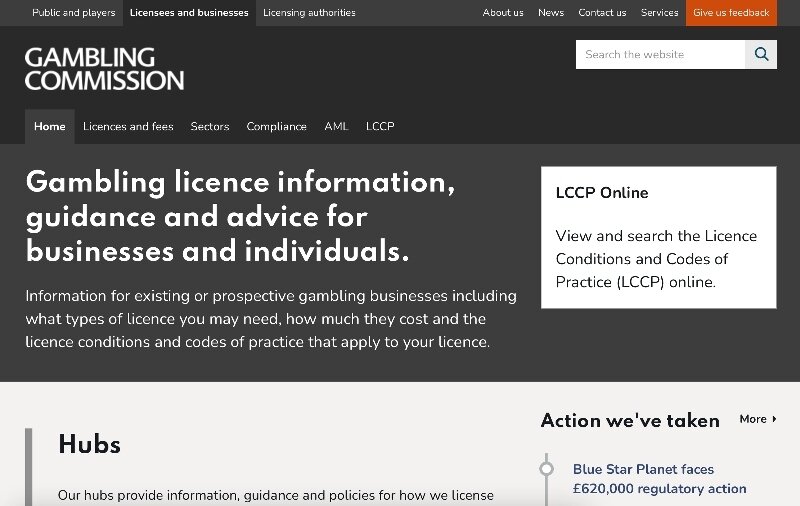Click the magnifying glass search icon
Viewport: 800px width, 506px height.
761,54
